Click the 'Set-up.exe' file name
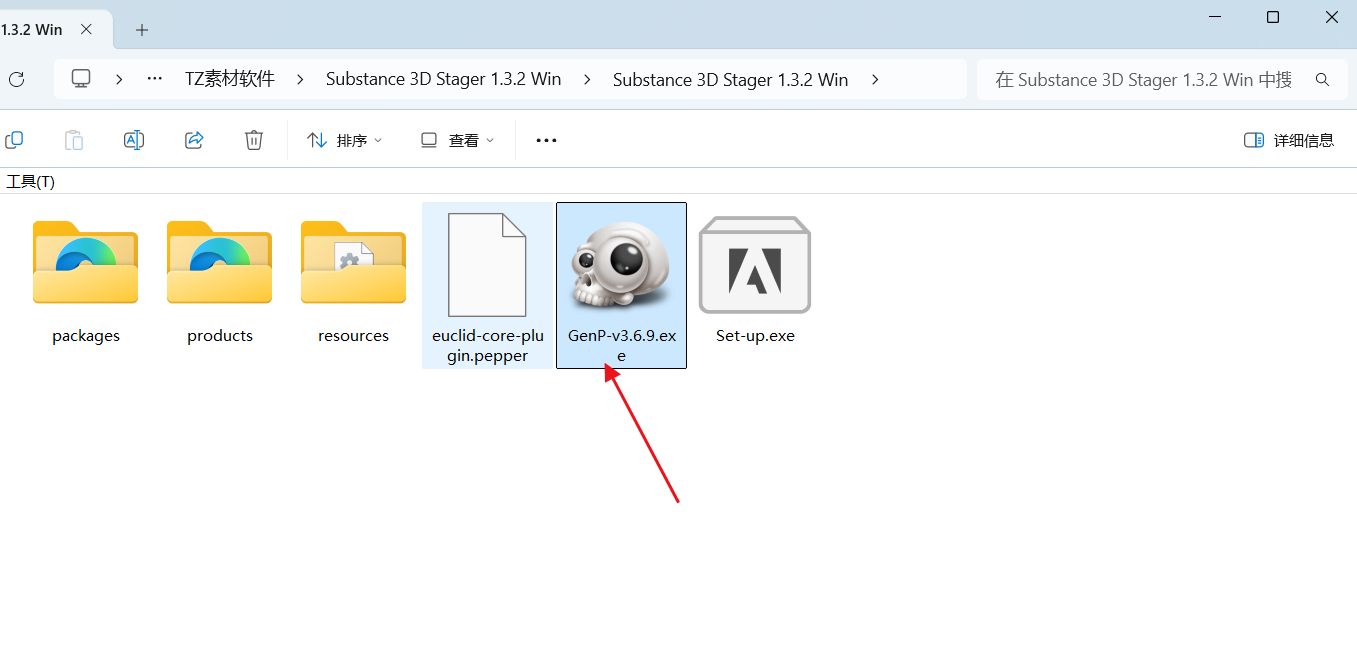Image resolution: width=1357 pixels, height=671 pixels. (755, 336)
